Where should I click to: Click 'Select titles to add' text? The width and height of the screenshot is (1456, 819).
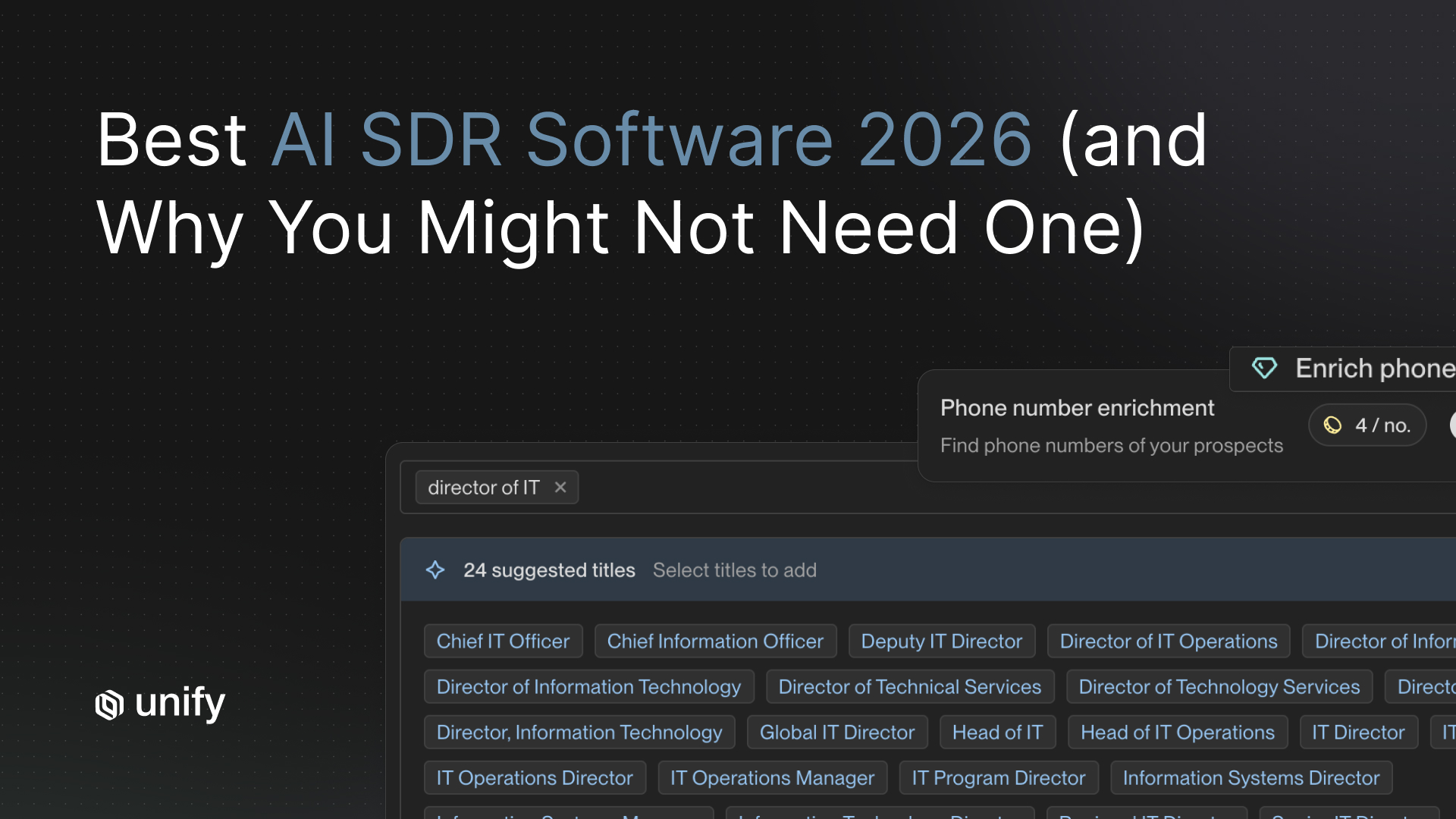pyautogui.click(x=734, y=570)
